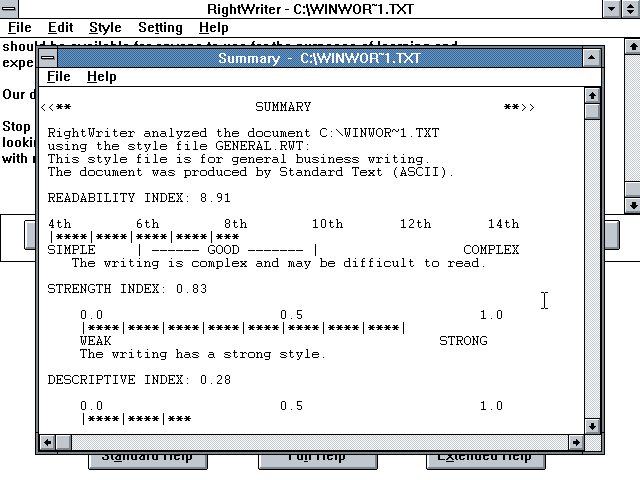The width and height of the screenshot is (640, 480).
Task: Restore the RightWriter main window size
Action: click(x=631, y=9)
